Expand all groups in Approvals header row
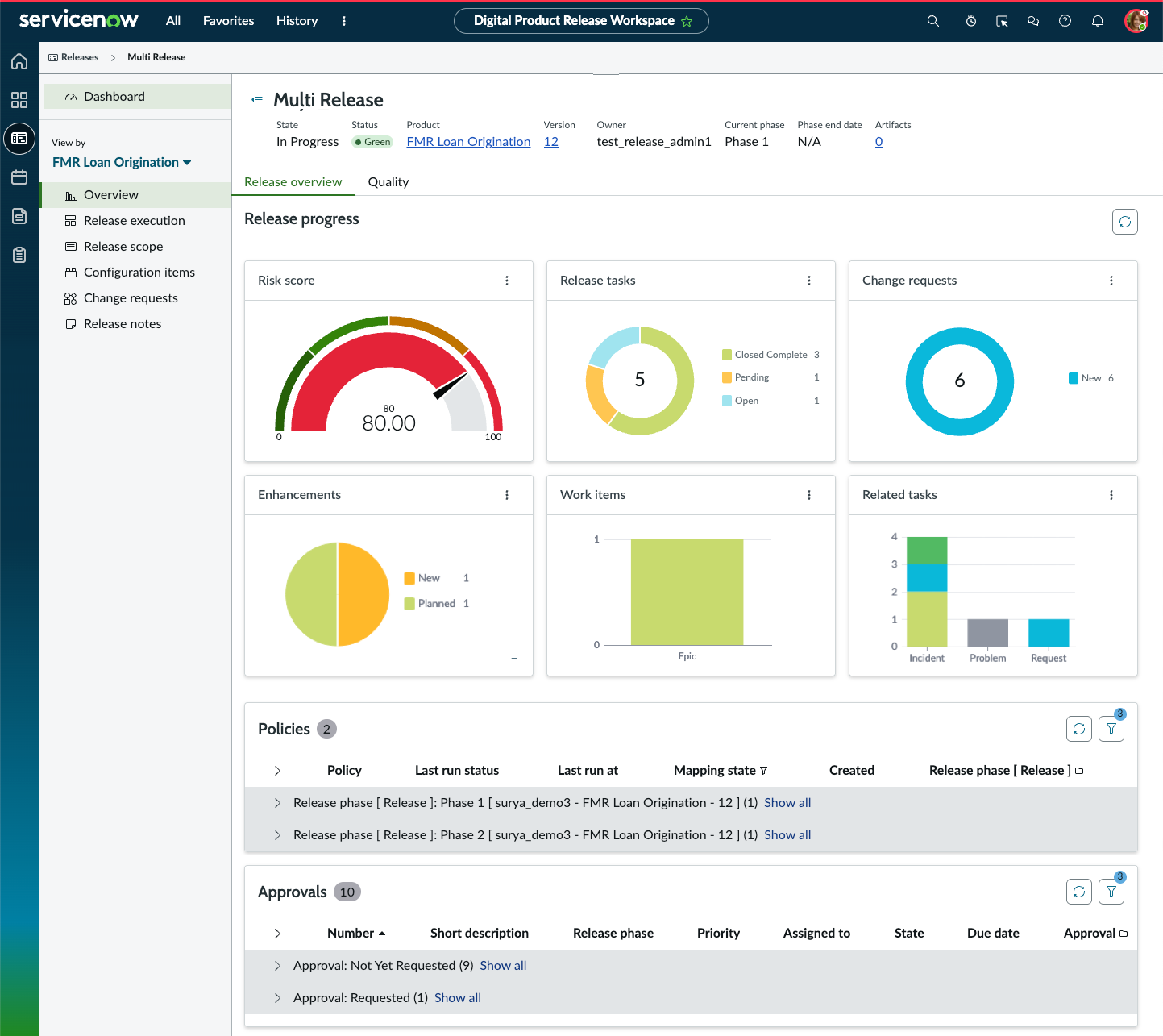 click(x=277, y=934)
